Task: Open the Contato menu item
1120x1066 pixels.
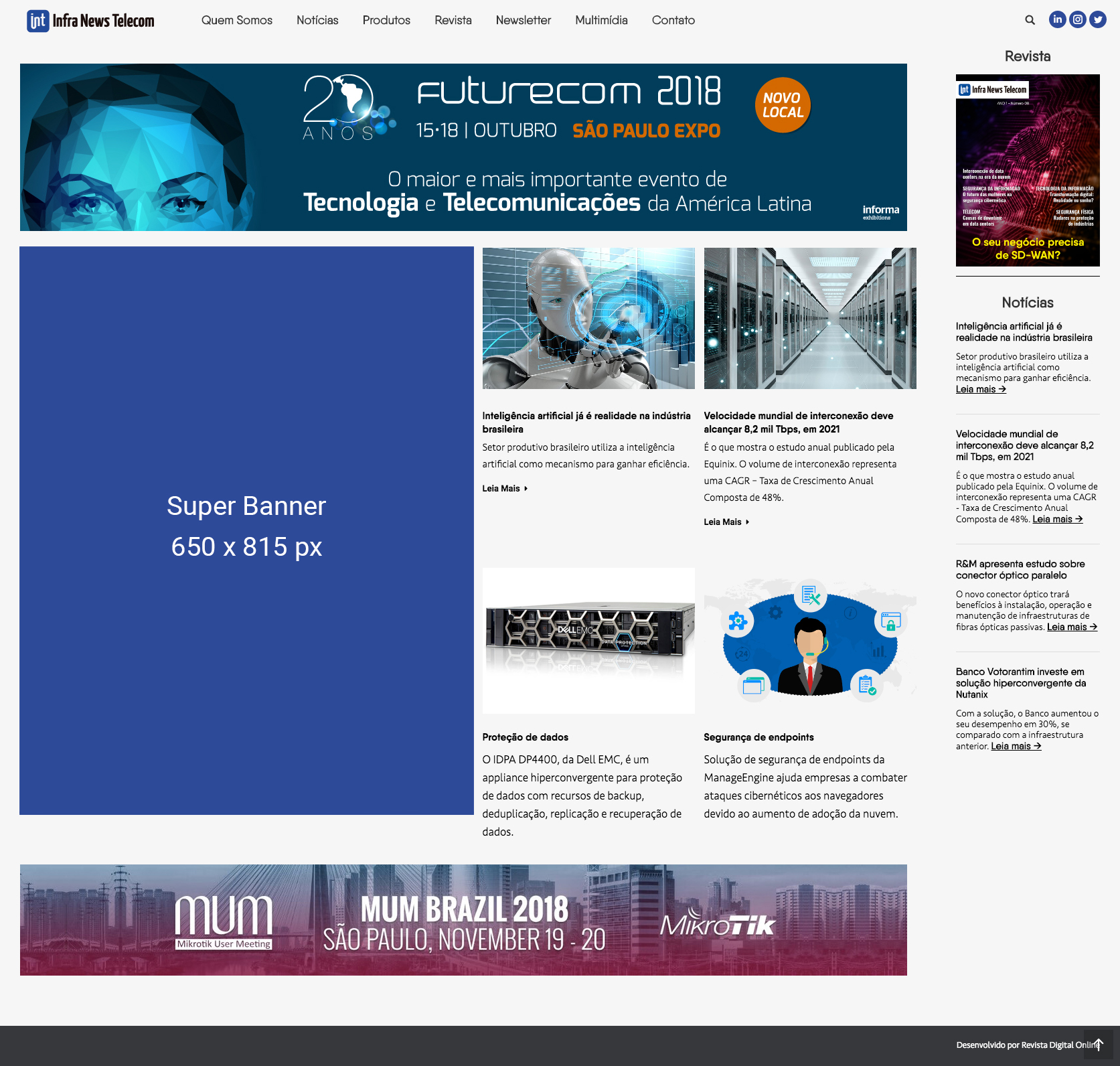Action: (673, 20)
